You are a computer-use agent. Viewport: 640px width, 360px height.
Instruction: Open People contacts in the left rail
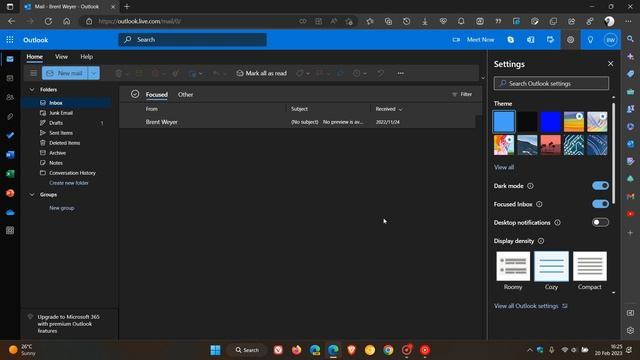click(10, 97)
